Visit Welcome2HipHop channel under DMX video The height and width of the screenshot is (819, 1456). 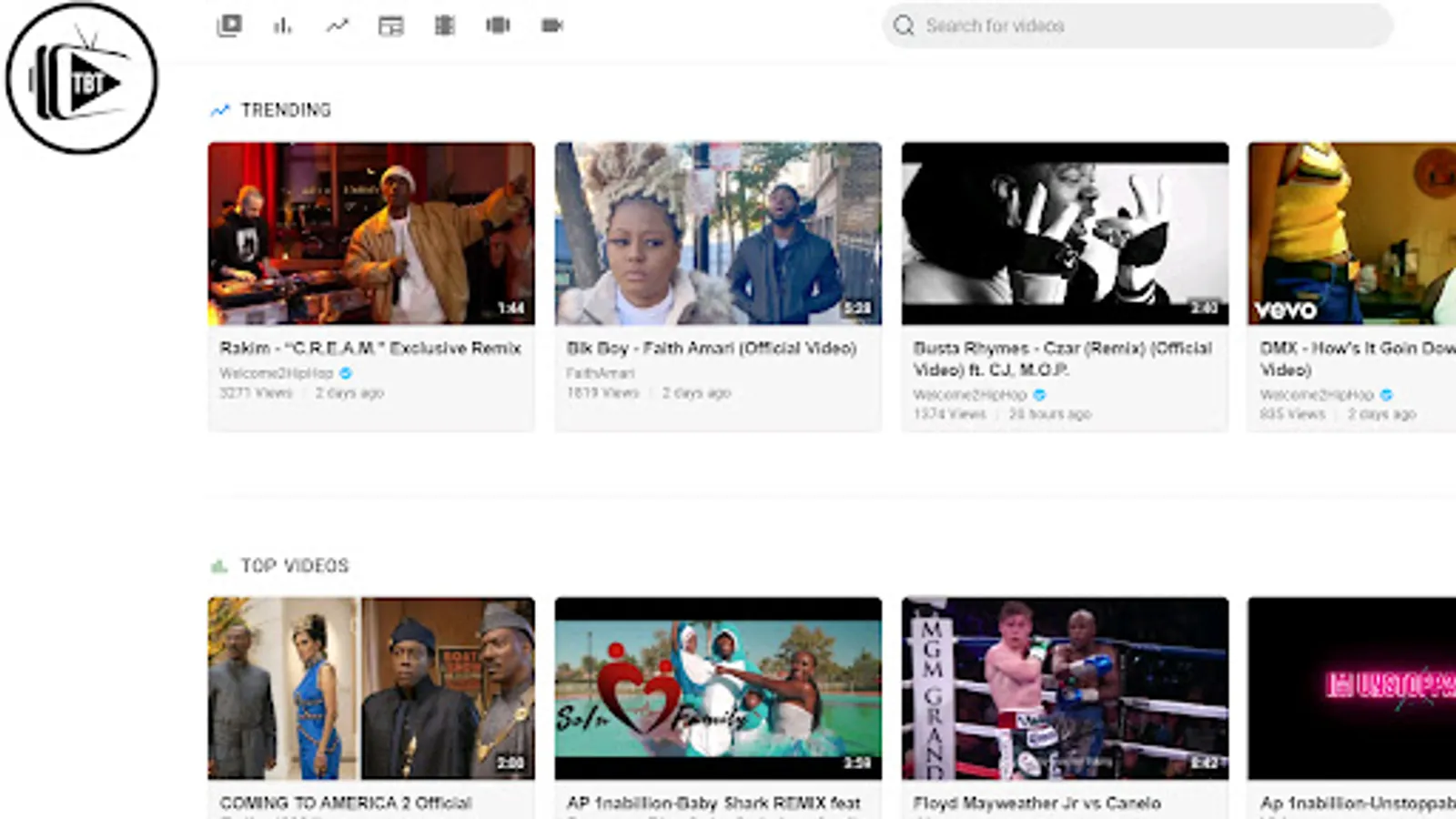tap(1317, 395)
